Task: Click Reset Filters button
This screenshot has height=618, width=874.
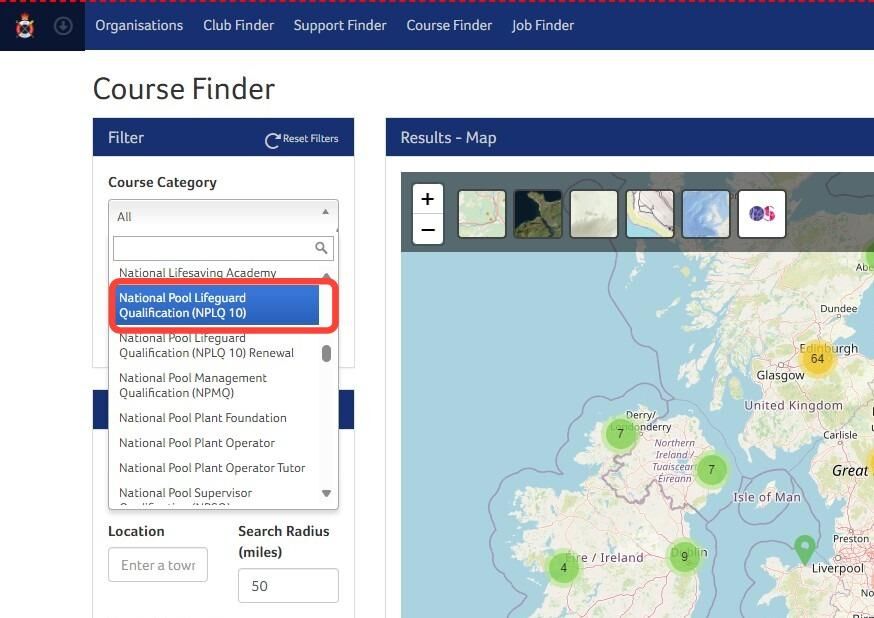Action: pyautogui.click(x=302, y=139)
